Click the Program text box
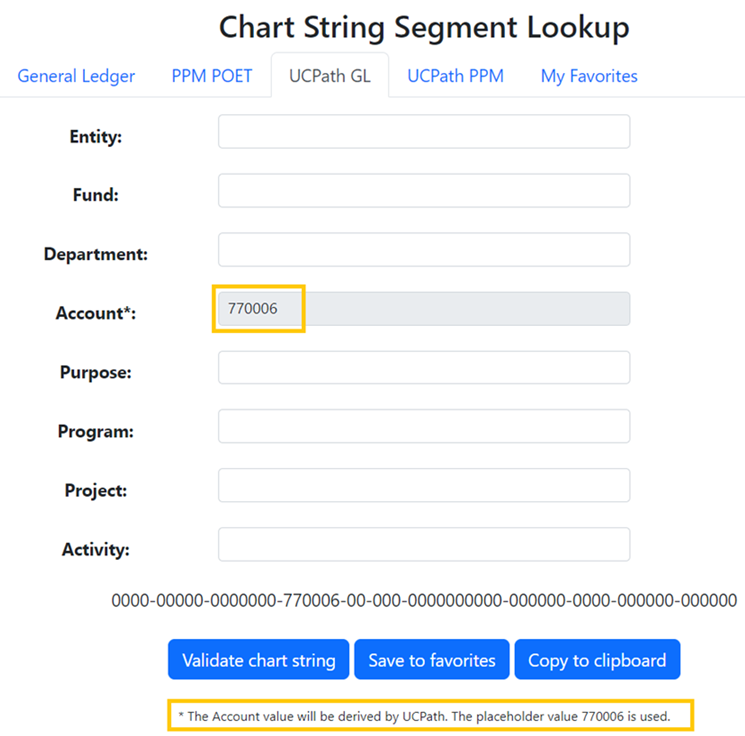This screenshot has width=745, height=736. pos(424,427)
